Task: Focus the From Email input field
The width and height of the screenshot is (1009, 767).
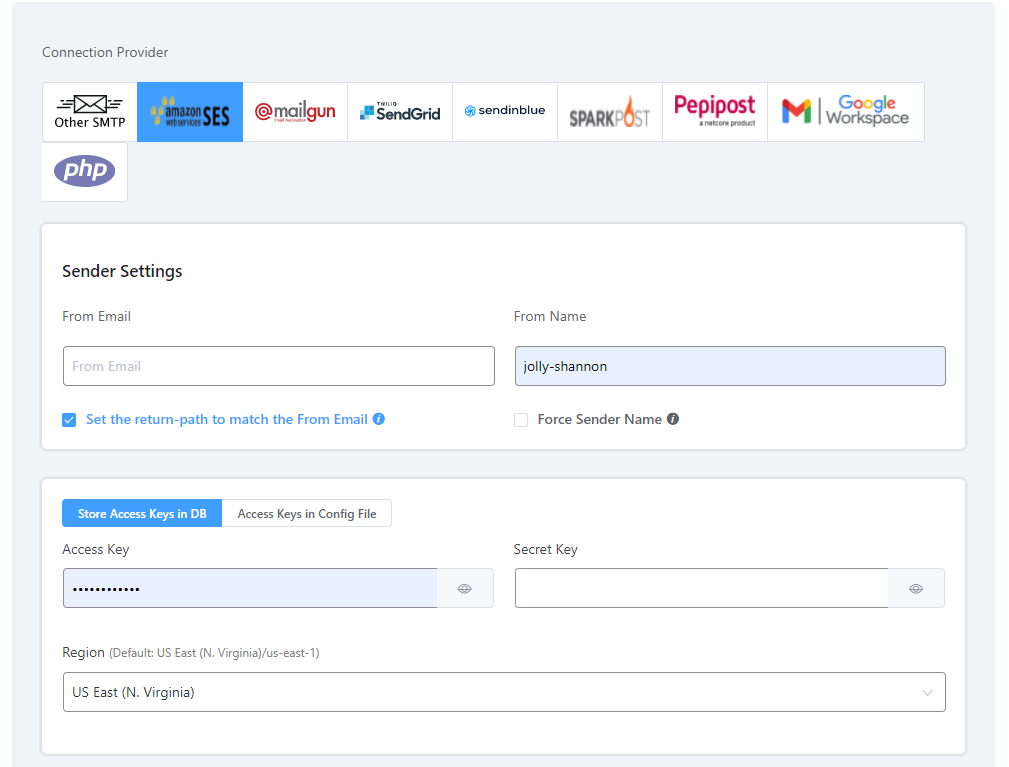Action: (x=279, y=366)
